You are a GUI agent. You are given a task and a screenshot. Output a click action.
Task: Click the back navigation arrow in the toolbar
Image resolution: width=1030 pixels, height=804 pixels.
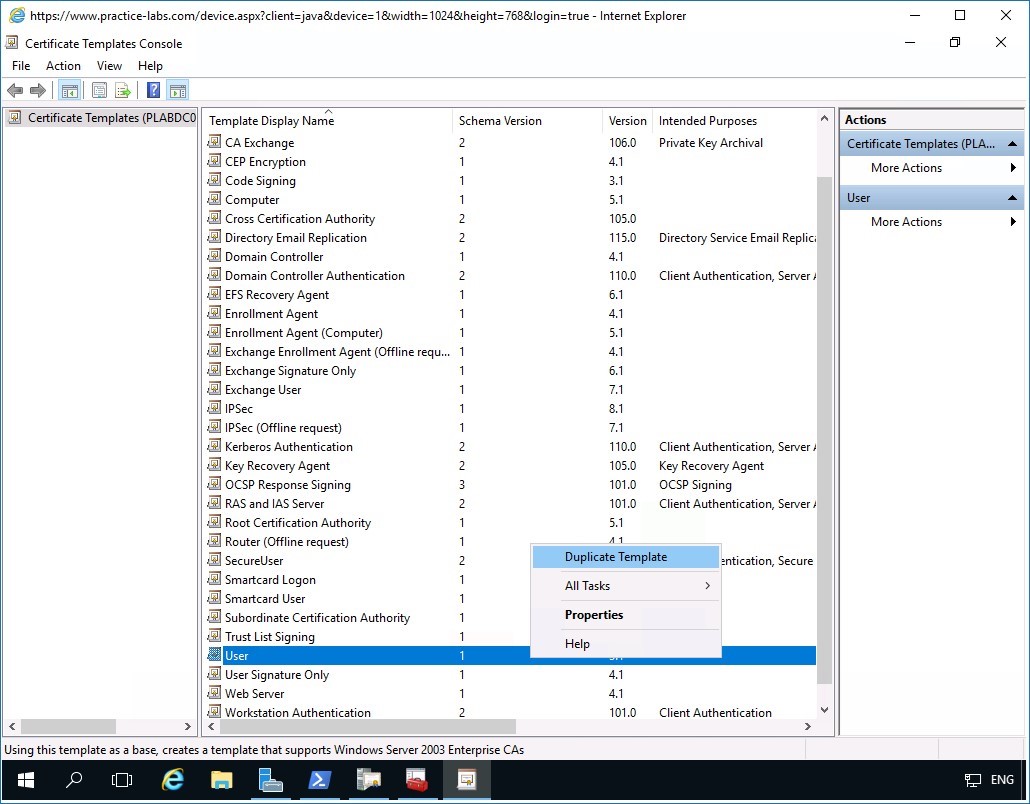point(15,90)
